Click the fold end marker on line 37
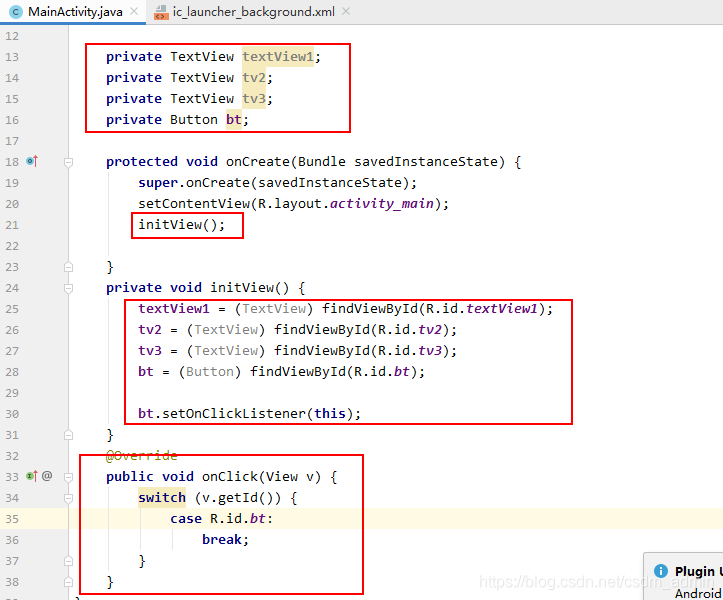 click(x=68, y=561)
